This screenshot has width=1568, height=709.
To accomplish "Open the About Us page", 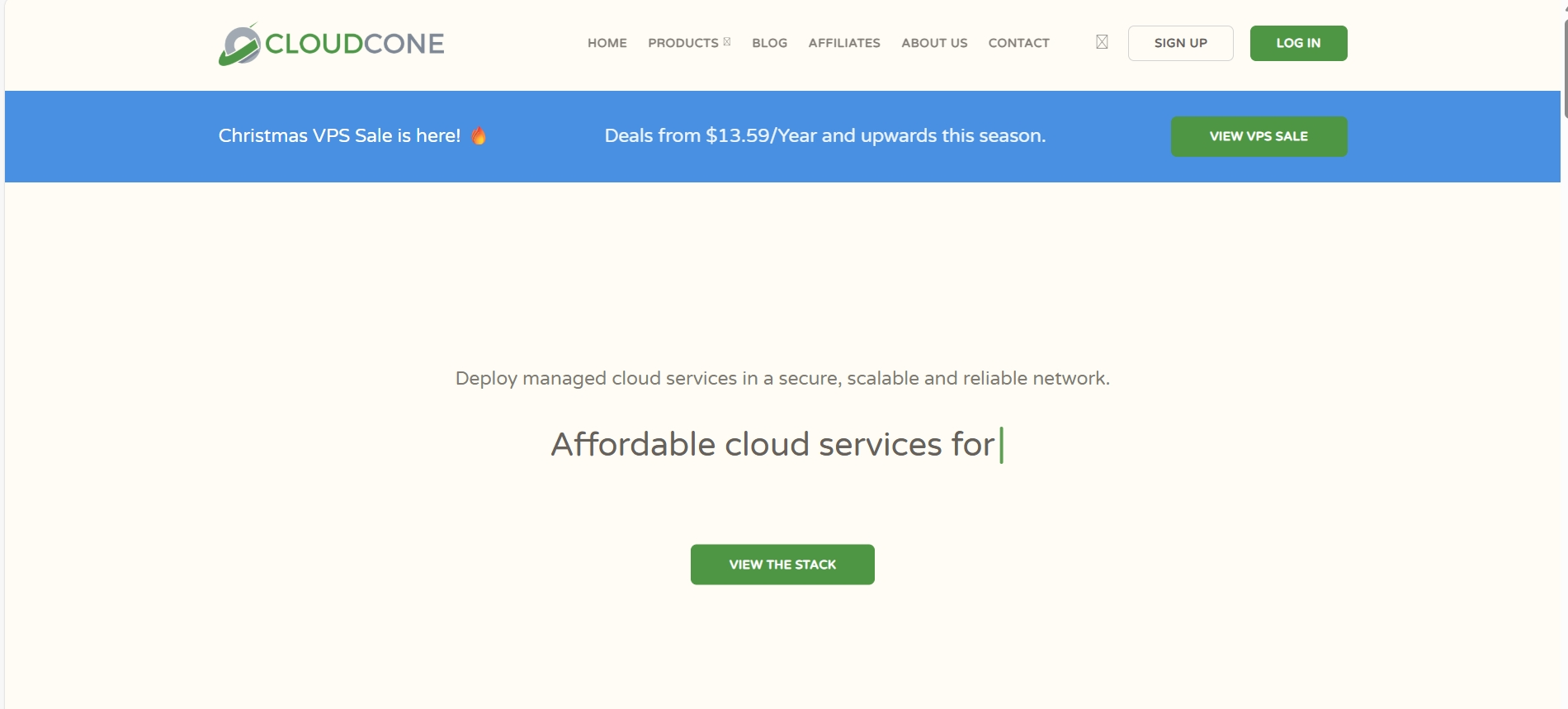I will pos(933,43).
